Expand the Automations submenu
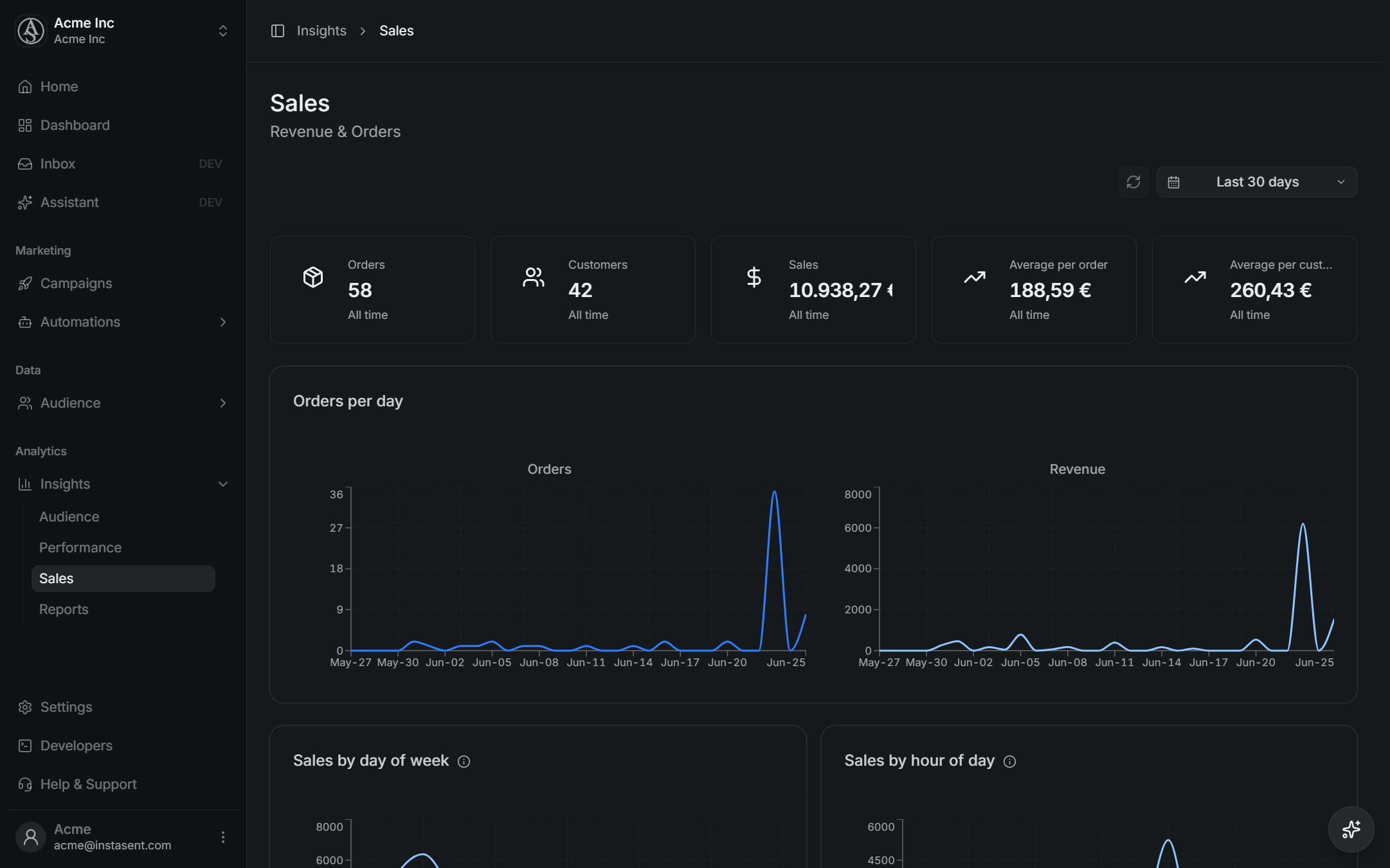Image resolution: width=1390 pixels, height=868 pixels. point(223,322)
